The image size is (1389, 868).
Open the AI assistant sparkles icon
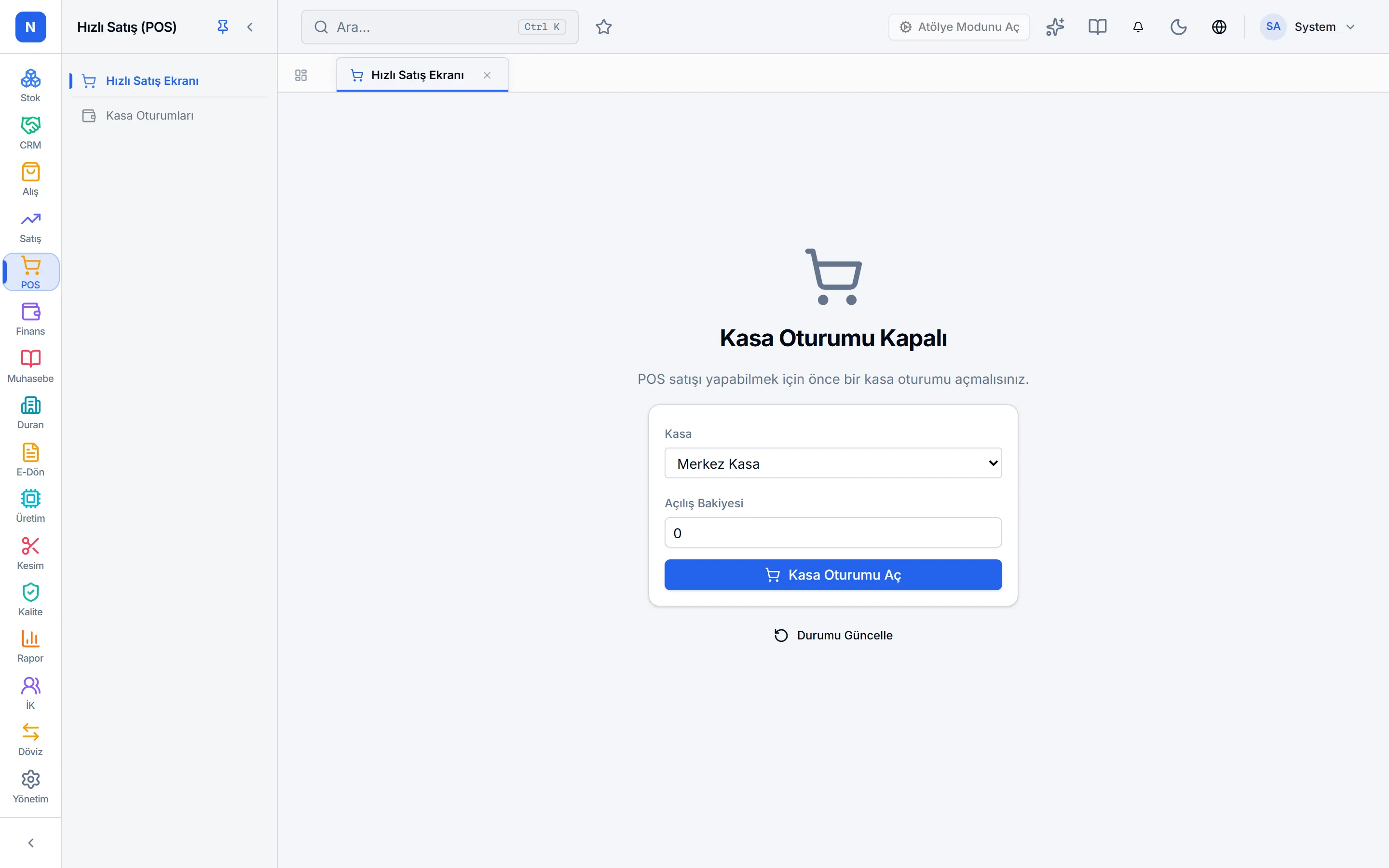tap(1055, 27)
